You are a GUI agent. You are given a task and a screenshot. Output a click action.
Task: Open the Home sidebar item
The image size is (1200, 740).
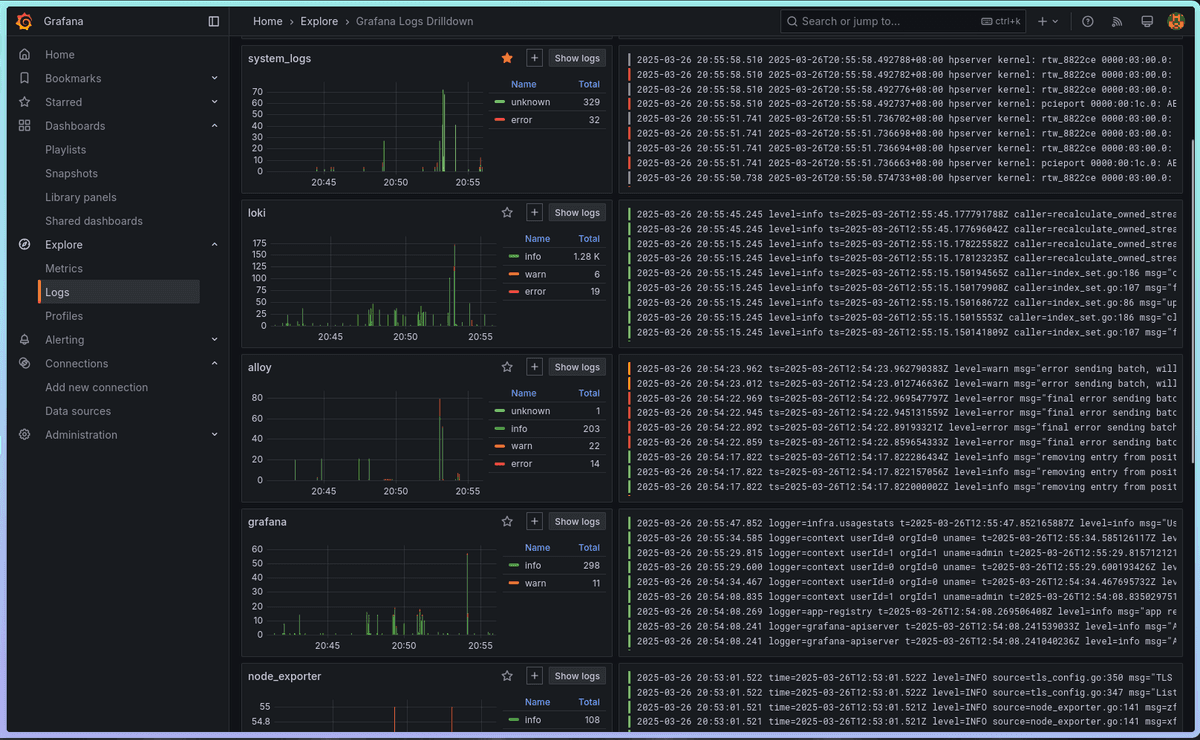pos(59,55)
